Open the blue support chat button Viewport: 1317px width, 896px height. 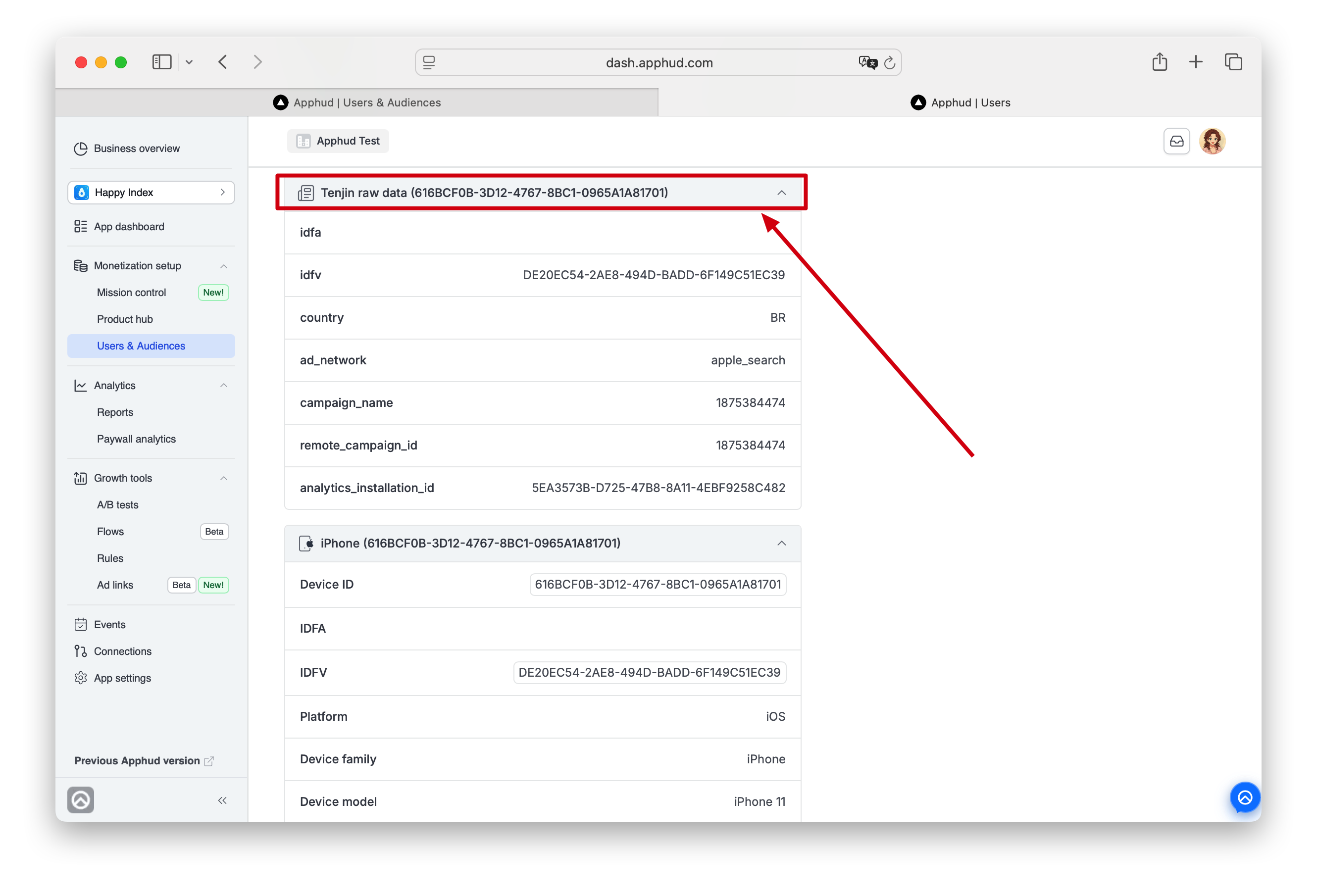tap(1244, 797)
